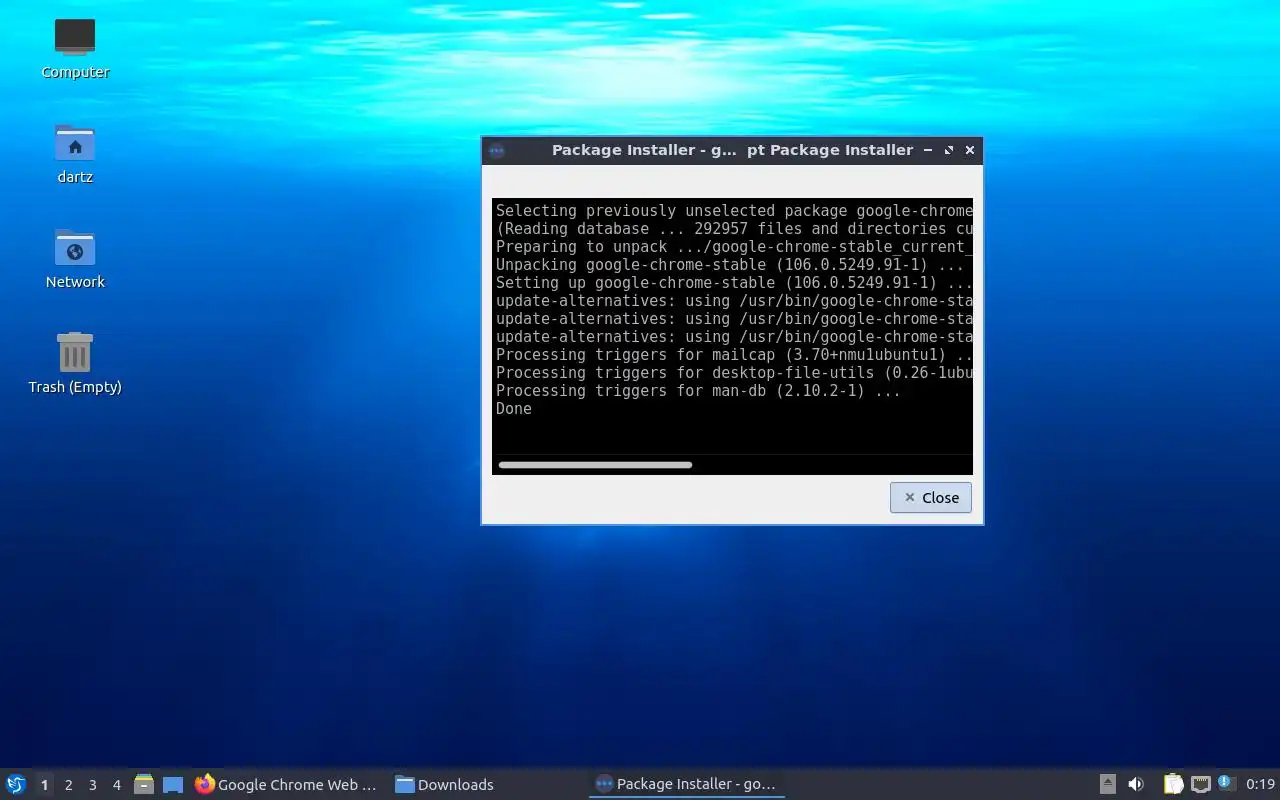This screenshot has height=800, width=1280.
Task: Click 'Processing triggers for man-db' line
Action: [698, 390]
